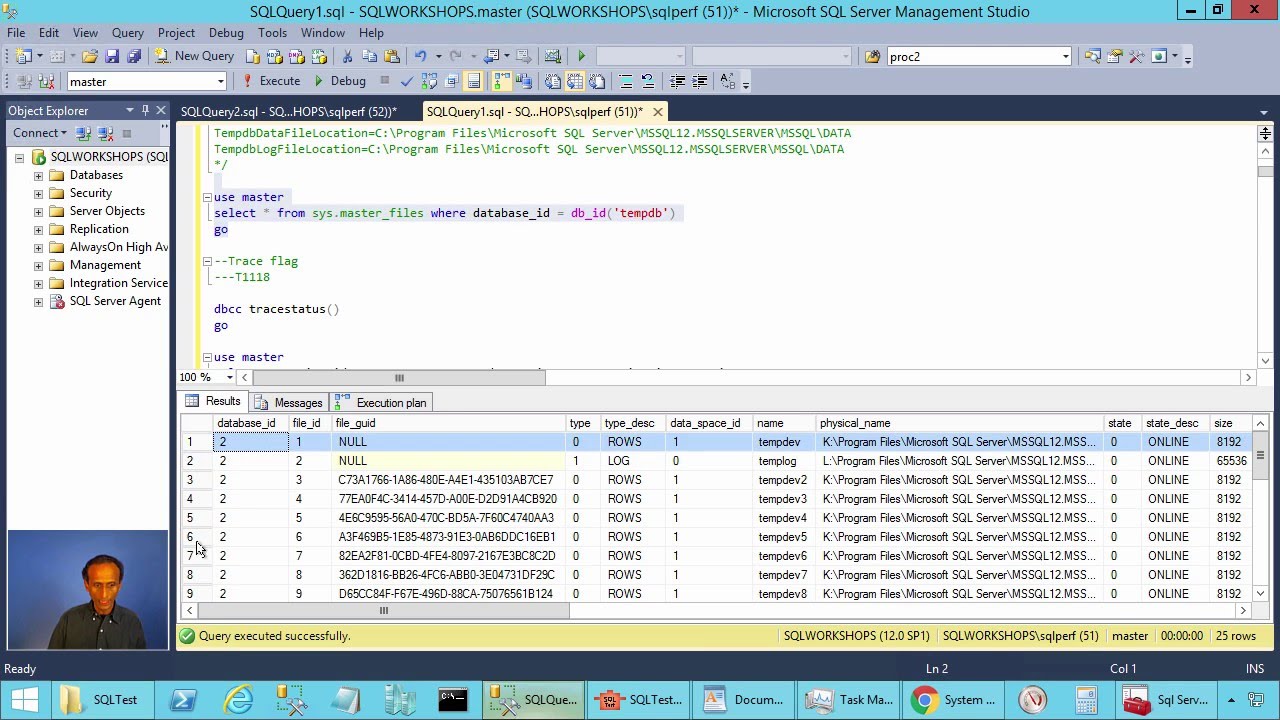The height and width of the screenshot is (720, 1280).
Task: Close the Object Explorer panel
Action: pos(160,110)
